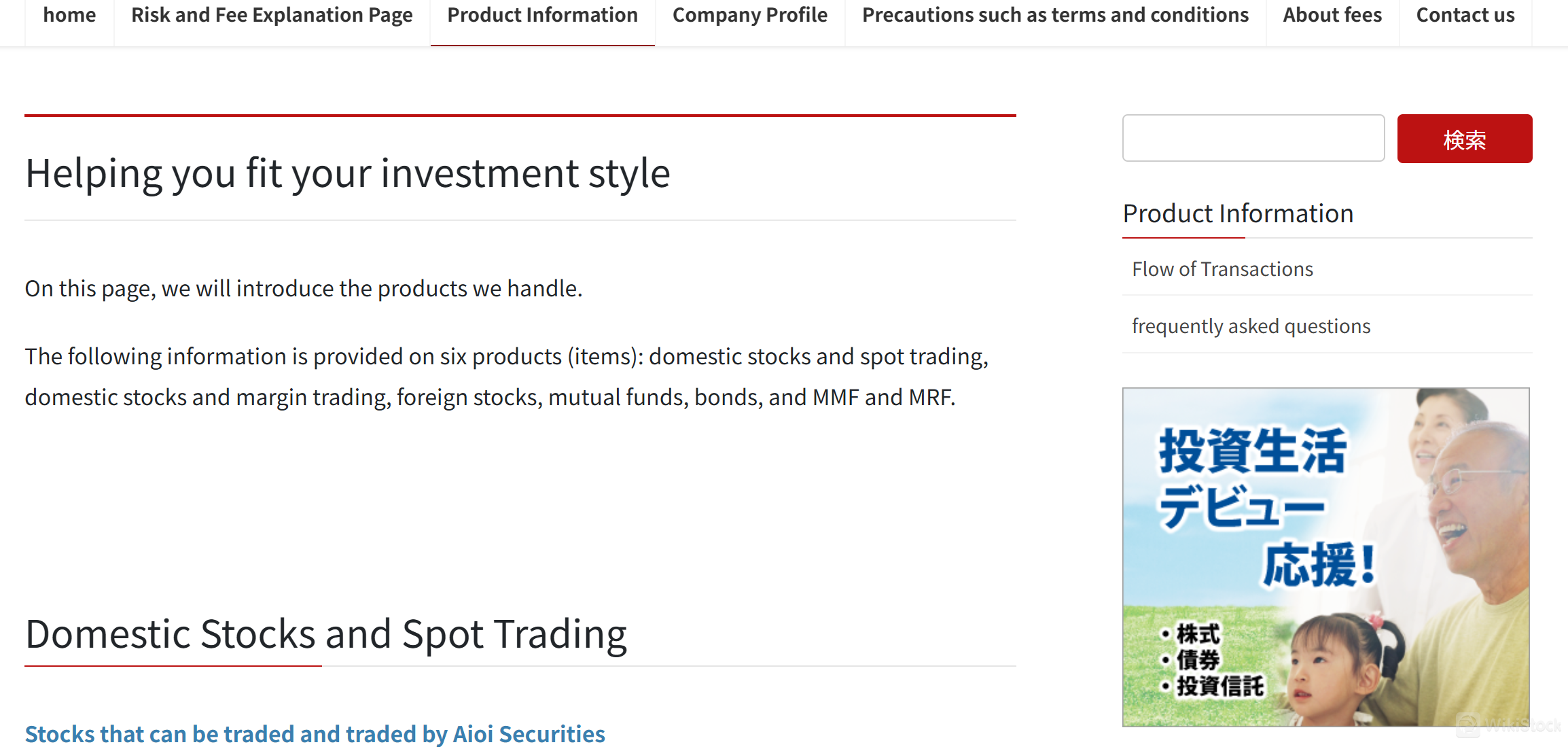Viewport: 1568px width, 749px height.
Task: Navigate to About fees
Action: (x=1332, y=16)
